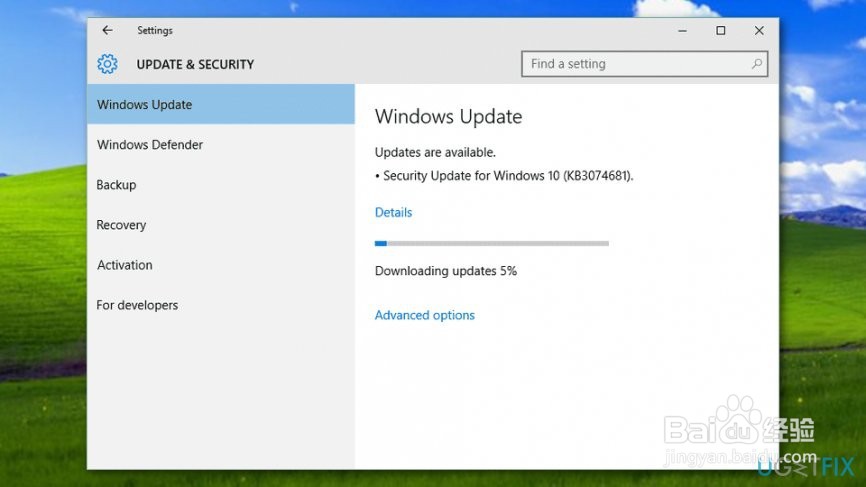This screenshot has width=866, height=487.
Task: Open Advanced options link
Action: click(425, 315)
